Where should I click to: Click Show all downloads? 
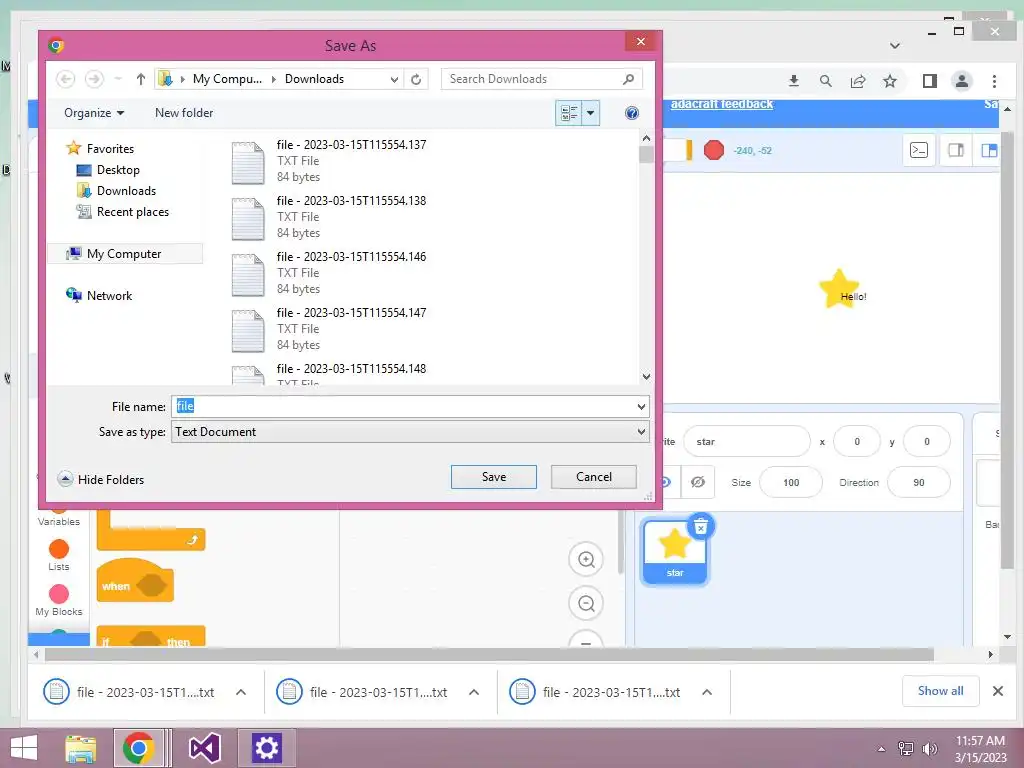tap(940, 691)
